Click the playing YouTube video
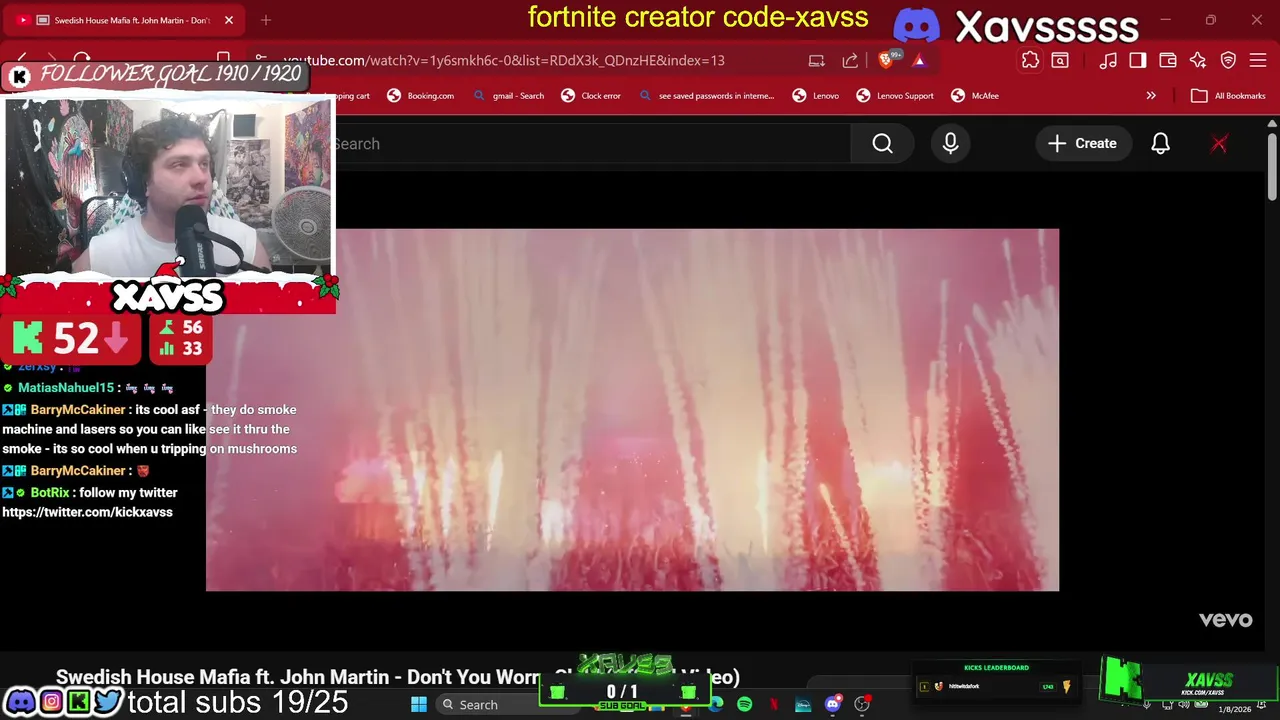 [x=632, y=410]
